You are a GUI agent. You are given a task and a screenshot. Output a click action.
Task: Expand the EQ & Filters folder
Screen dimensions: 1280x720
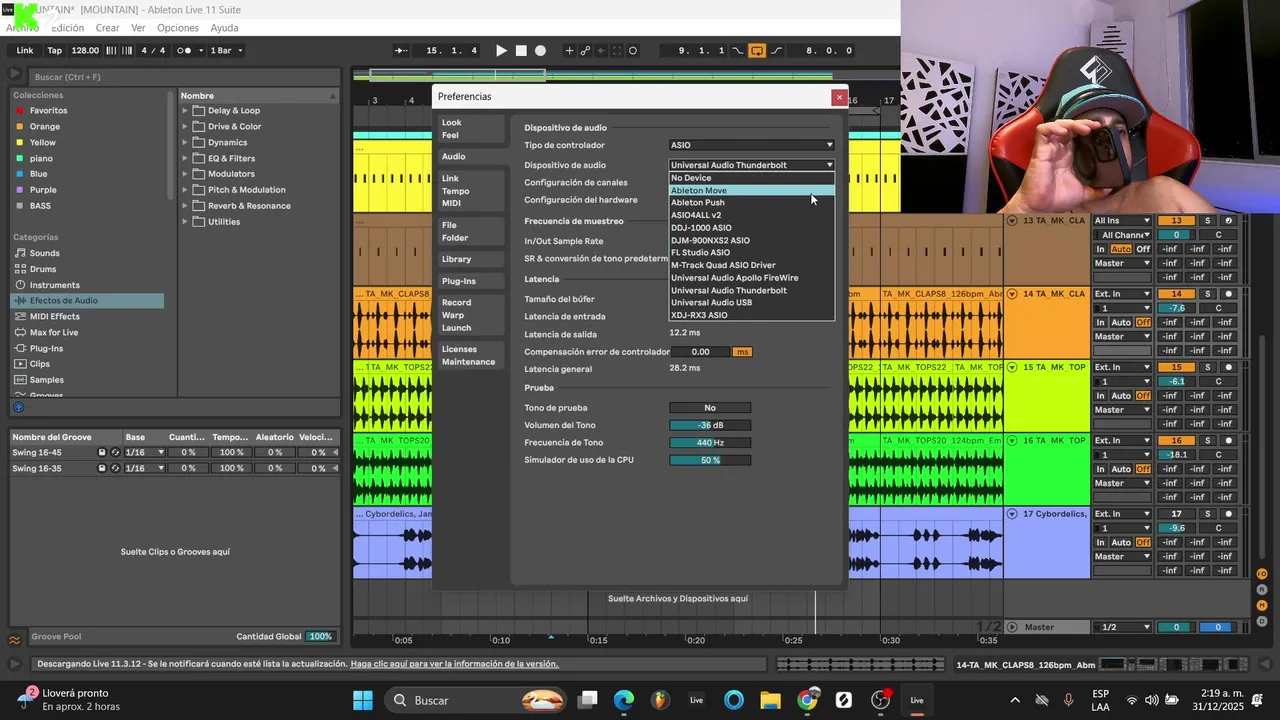[x=186, y=158]
